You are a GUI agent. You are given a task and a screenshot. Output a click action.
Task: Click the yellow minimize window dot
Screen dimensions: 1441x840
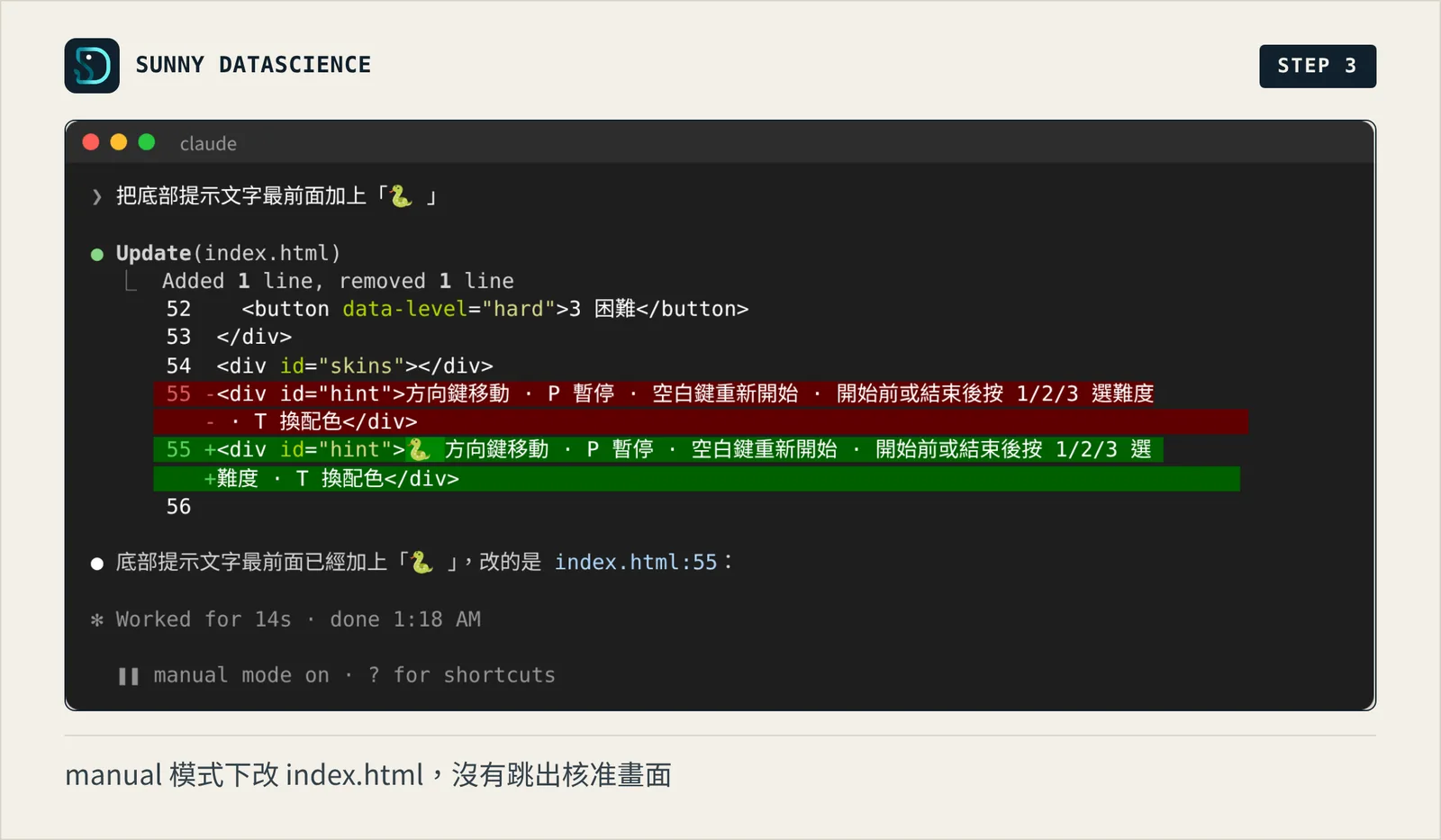point(119,142)
